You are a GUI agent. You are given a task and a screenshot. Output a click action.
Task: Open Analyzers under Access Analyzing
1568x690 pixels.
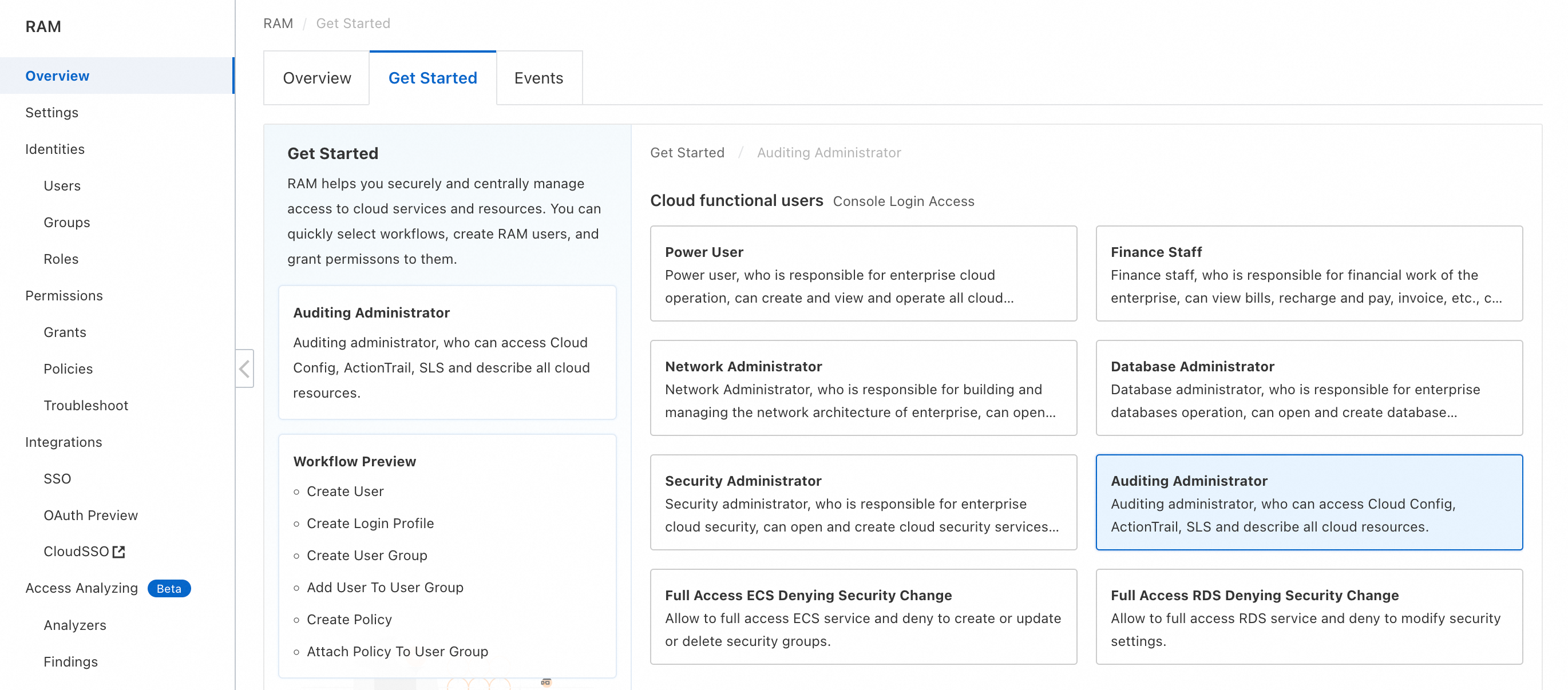75,625
